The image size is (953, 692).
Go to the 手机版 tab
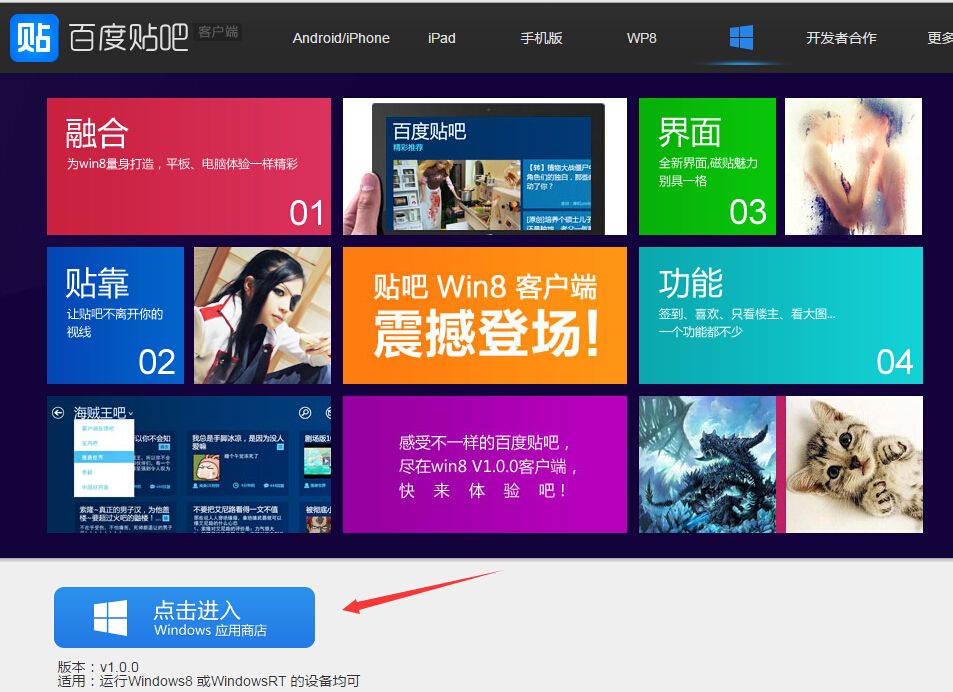click(x=541, y=38)
